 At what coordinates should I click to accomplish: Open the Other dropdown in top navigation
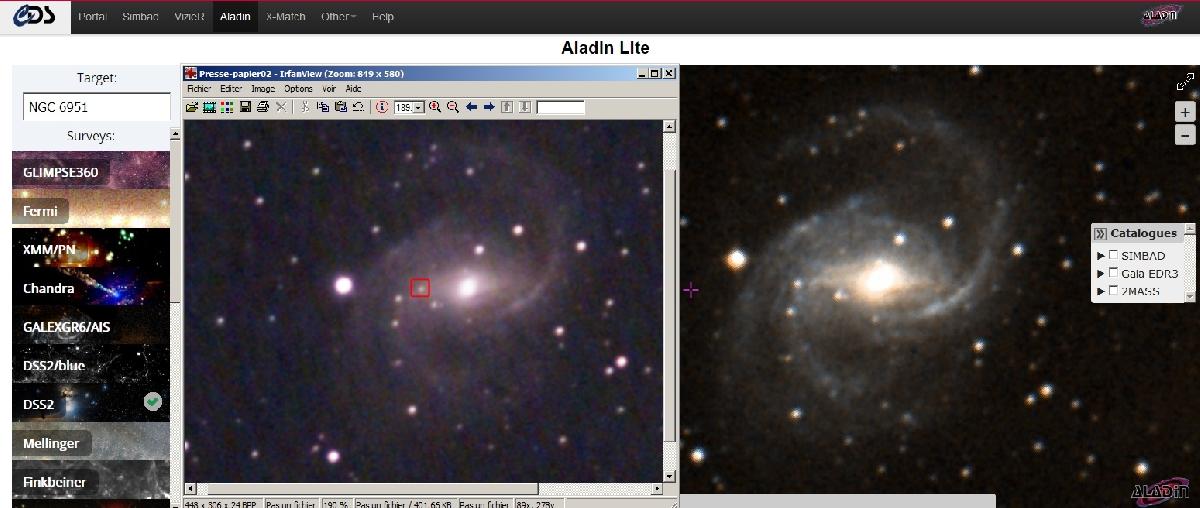click(x=337, y=17)
